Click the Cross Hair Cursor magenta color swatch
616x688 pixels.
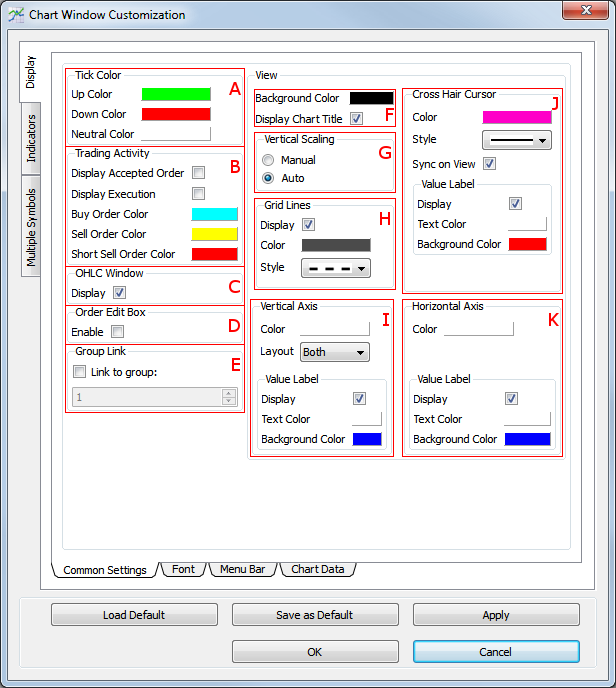[x=517, y=117]
